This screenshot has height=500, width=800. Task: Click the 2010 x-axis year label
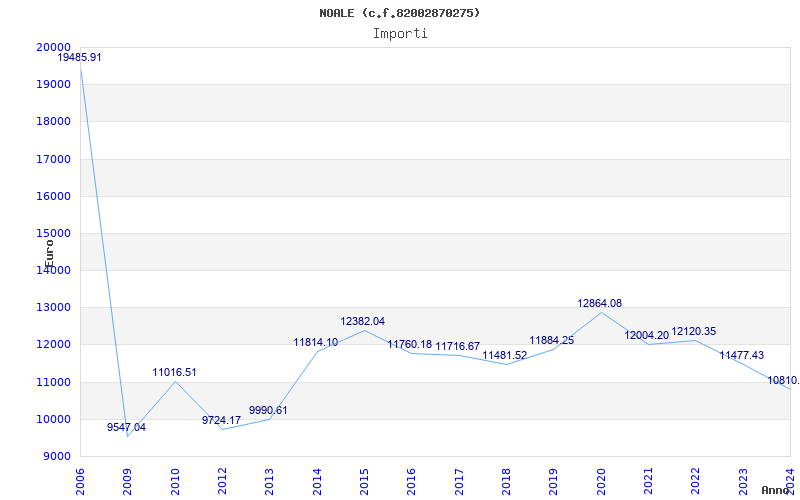tap(174, 481)
